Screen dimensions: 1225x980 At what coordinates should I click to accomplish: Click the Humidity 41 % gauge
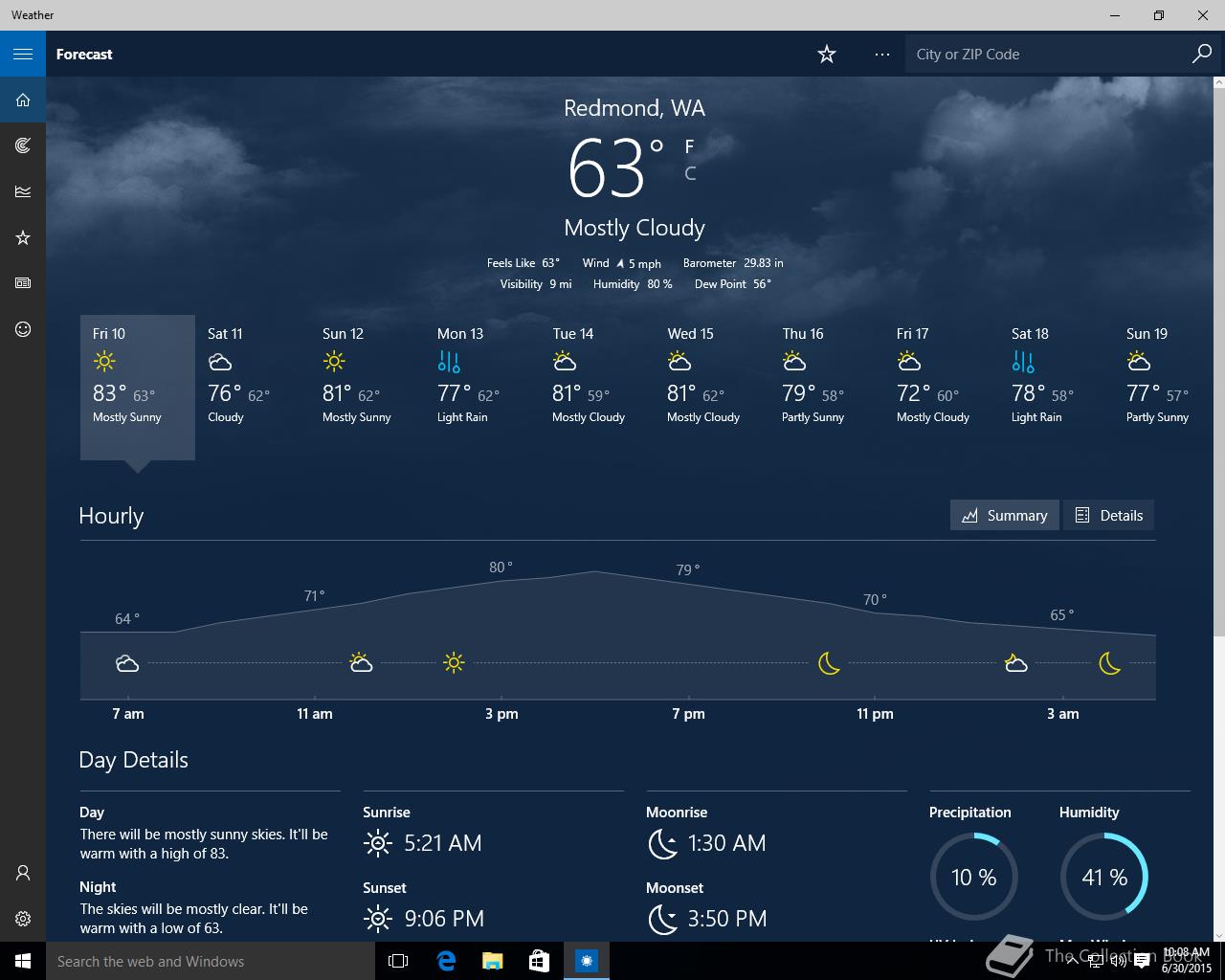click(1104, 877)
